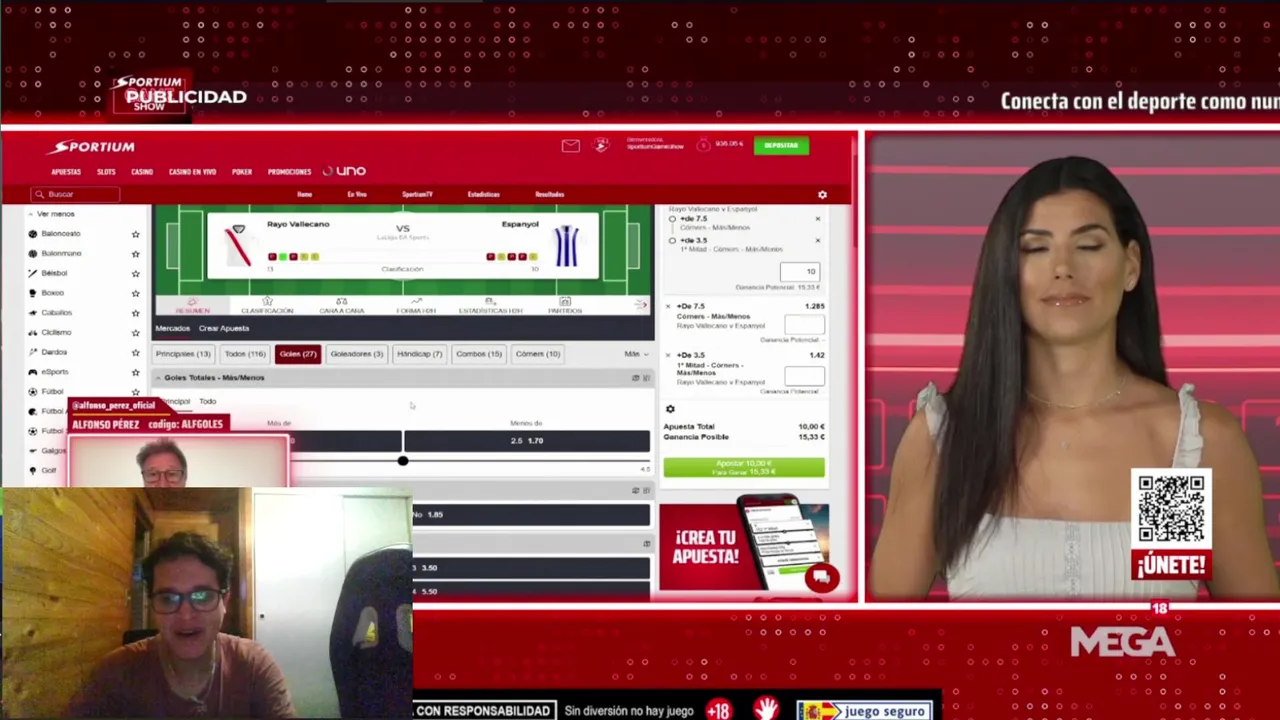Viewport: 1280px width, 720px height.
Task: Place bet with green Apostar 10,00 € button
Action: (744, 467)
